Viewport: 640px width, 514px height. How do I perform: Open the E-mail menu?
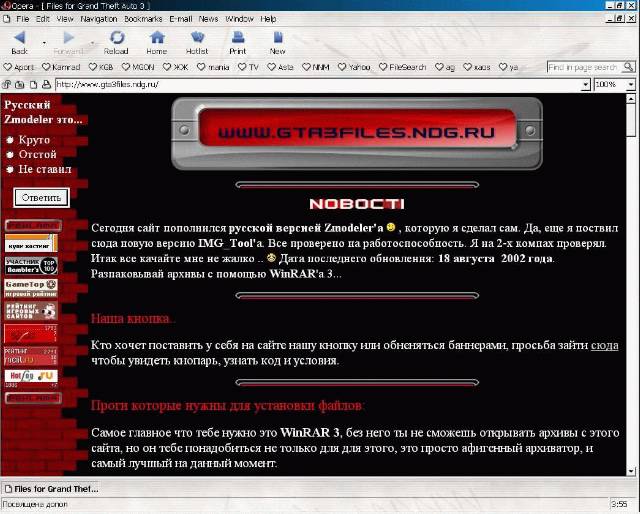pyautogui.click(x=181, y=19)
